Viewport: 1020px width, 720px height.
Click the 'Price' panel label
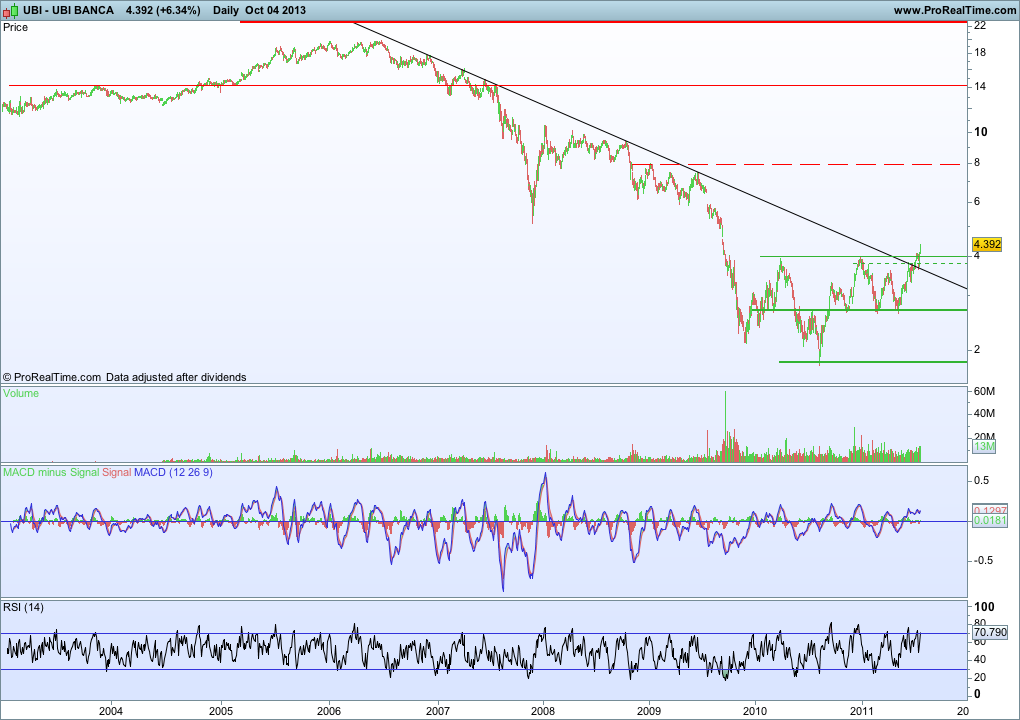pos(16,27)
